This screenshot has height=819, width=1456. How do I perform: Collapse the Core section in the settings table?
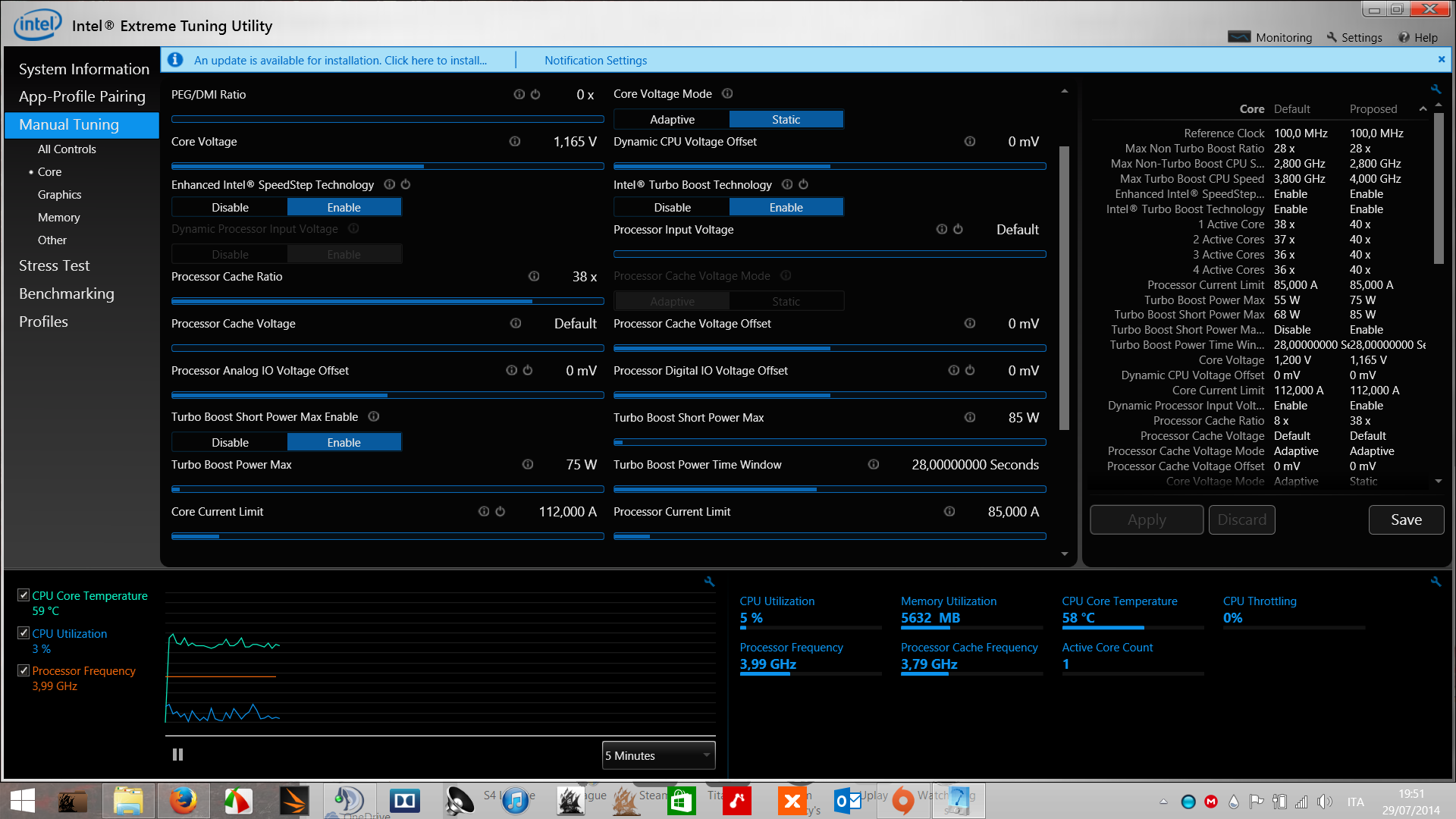click(1423, 109)
